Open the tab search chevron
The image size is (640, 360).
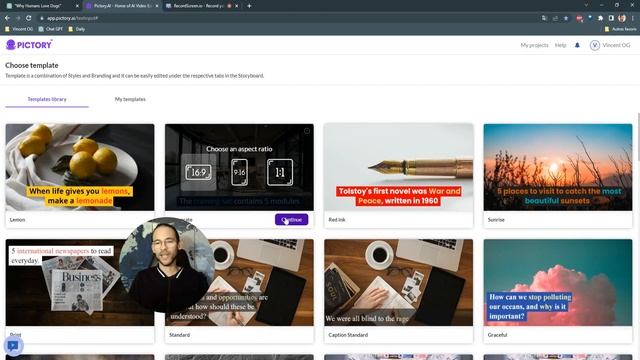tap(586, 6)
